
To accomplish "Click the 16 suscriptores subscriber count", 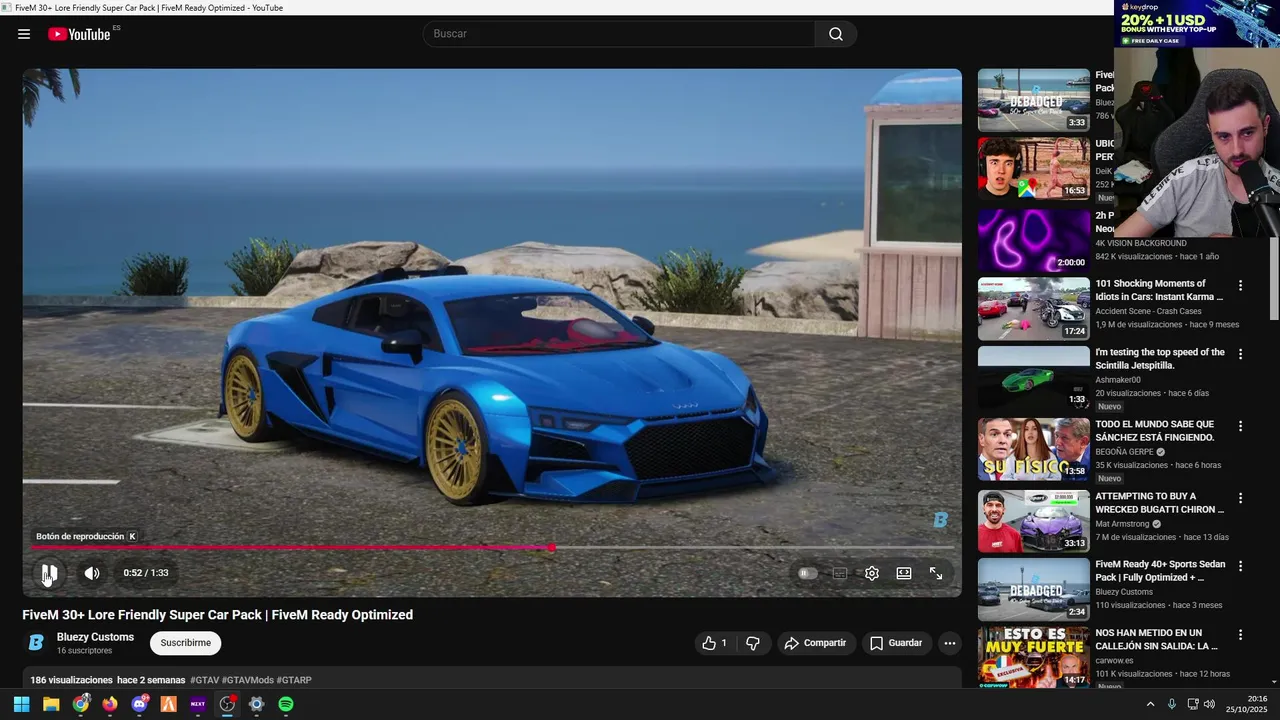I will 84,651.
